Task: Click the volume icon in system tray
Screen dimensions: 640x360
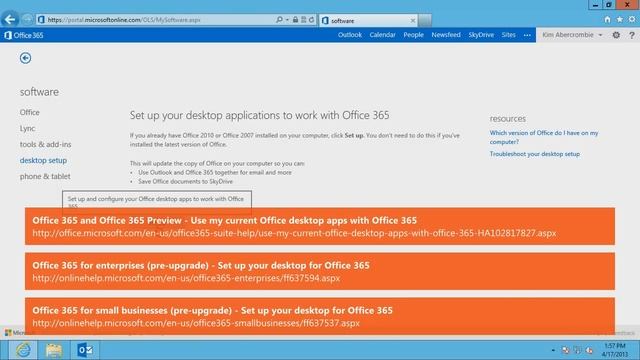Action: [589, 350]
